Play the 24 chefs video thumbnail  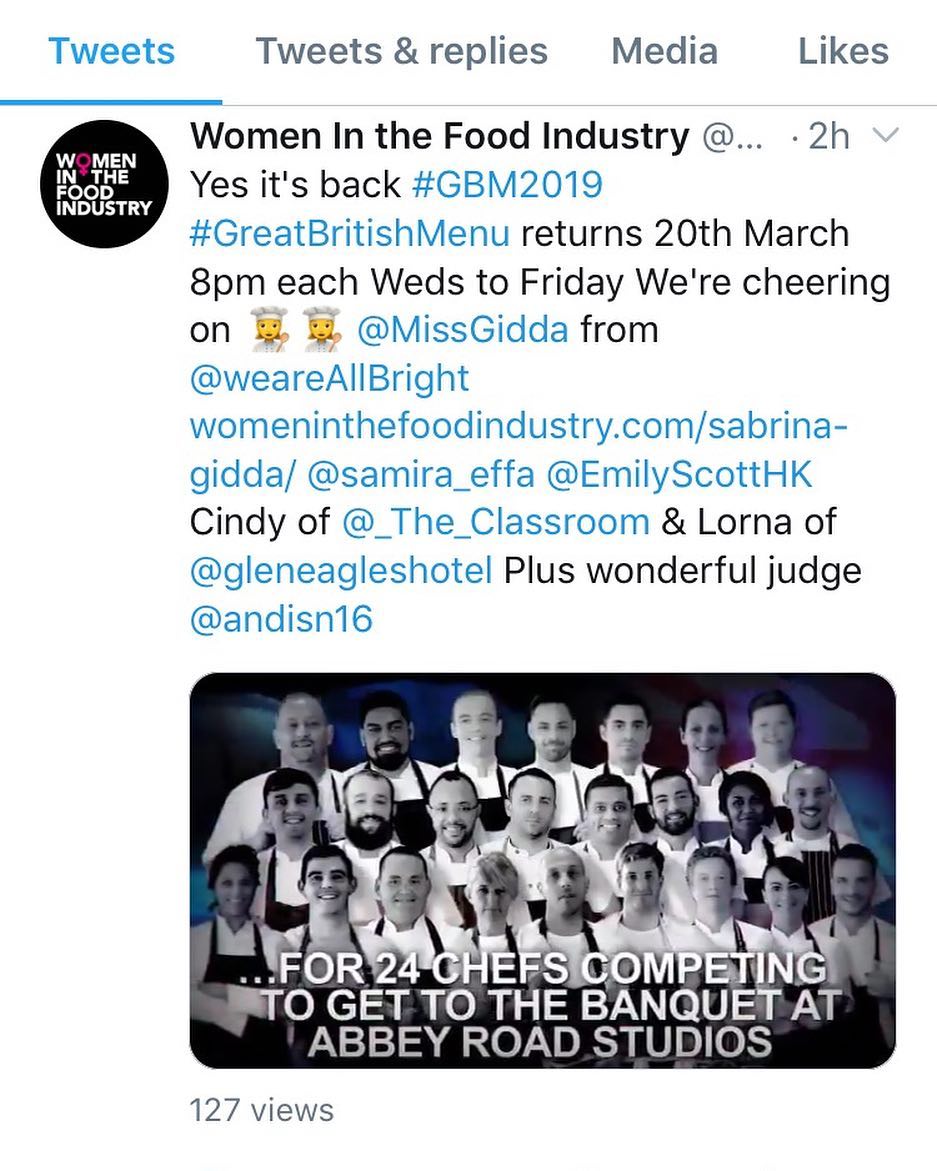(x=542, y=870)
